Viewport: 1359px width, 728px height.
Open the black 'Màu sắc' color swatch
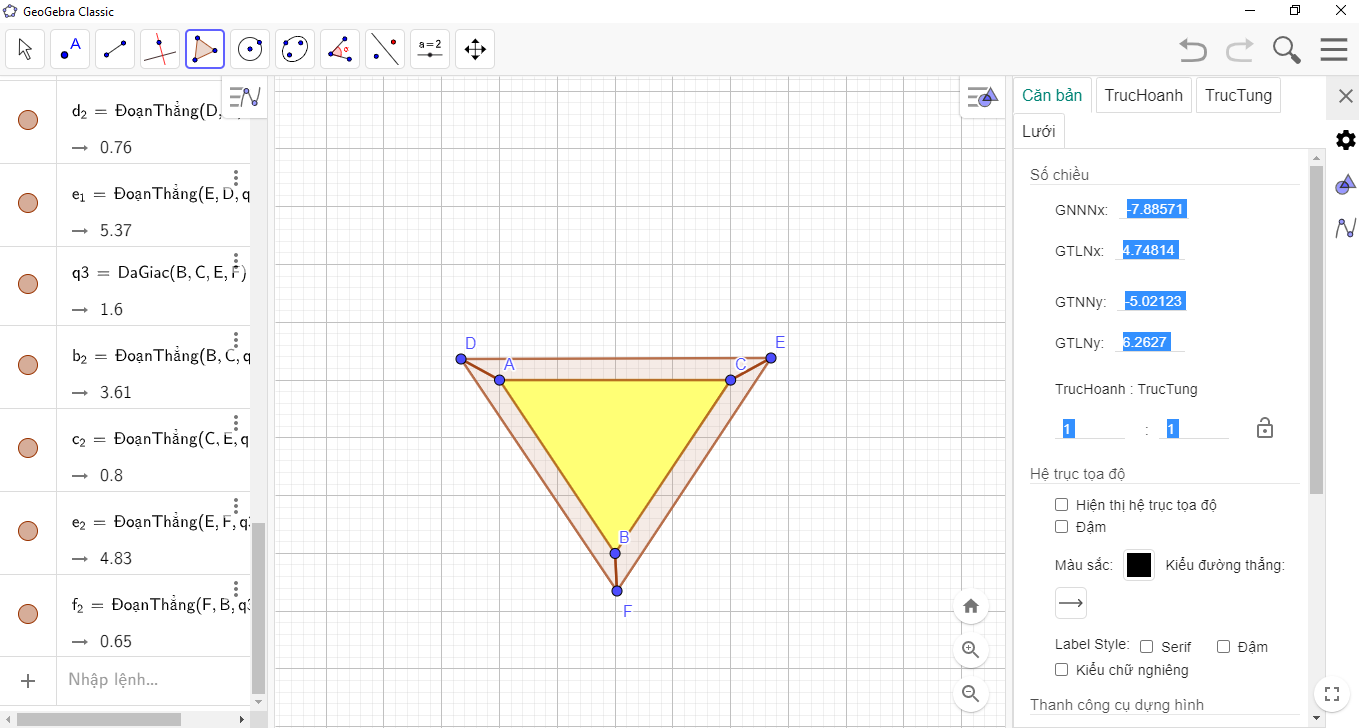click(x=1139, y=565)
